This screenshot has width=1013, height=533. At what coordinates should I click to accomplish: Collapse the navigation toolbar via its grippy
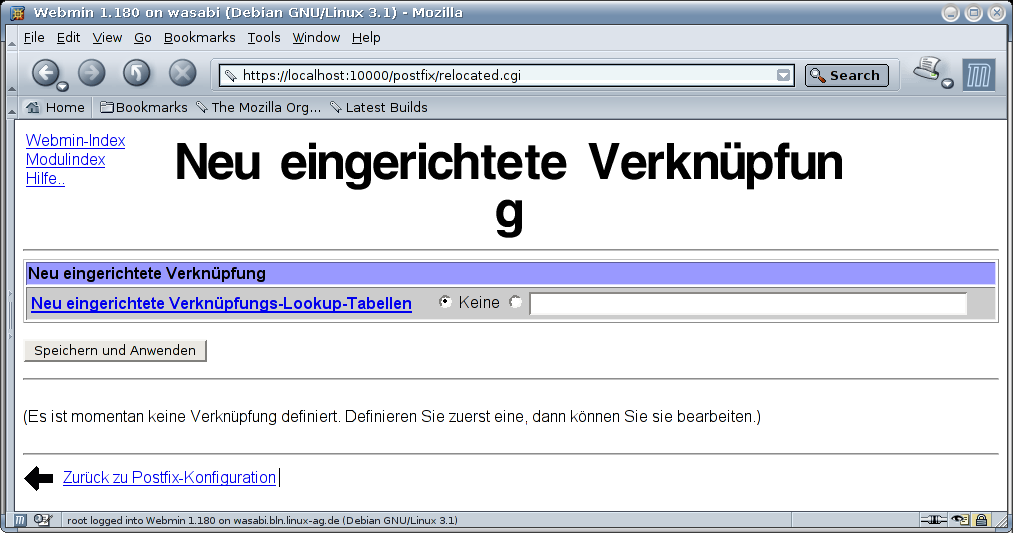click(12, 74)
